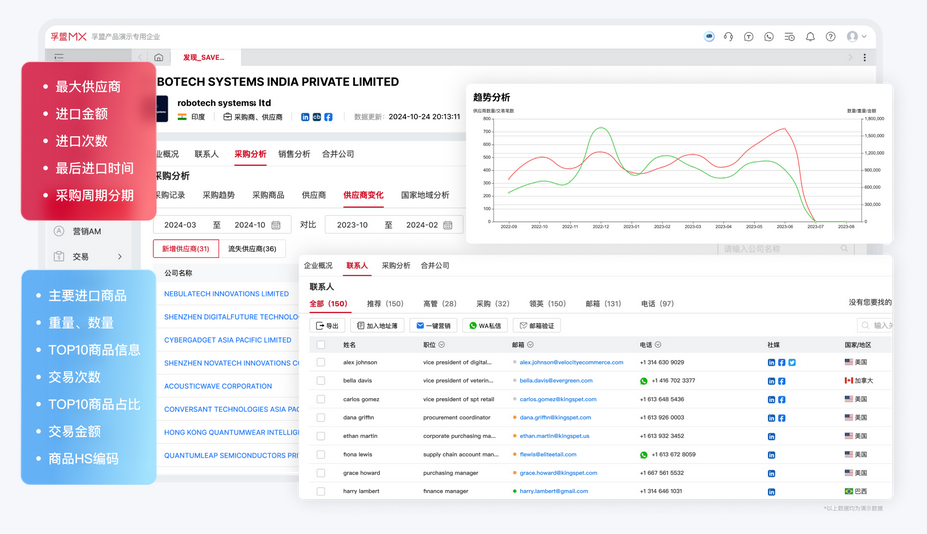
Task: Open the 职位 column filter dropdown
Action: click(442, 345)
